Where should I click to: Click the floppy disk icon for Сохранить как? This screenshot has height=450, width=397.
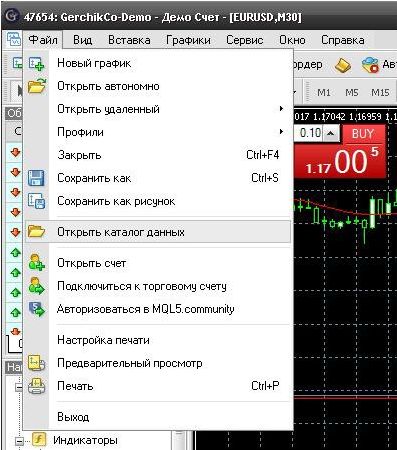[x=36, y=178]
